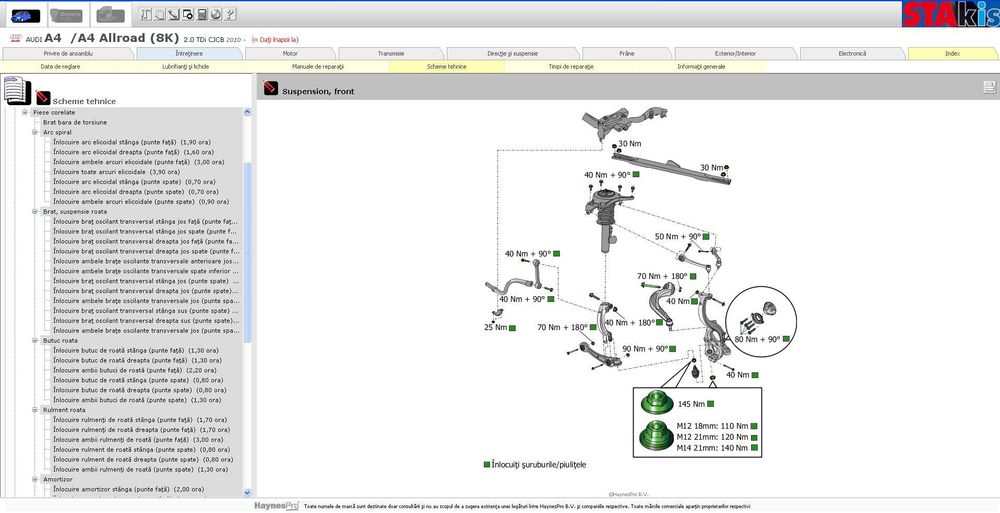Click the first toolbar icon after module buttons
This screenshot has height=513, width=1000.
point(145,14)
